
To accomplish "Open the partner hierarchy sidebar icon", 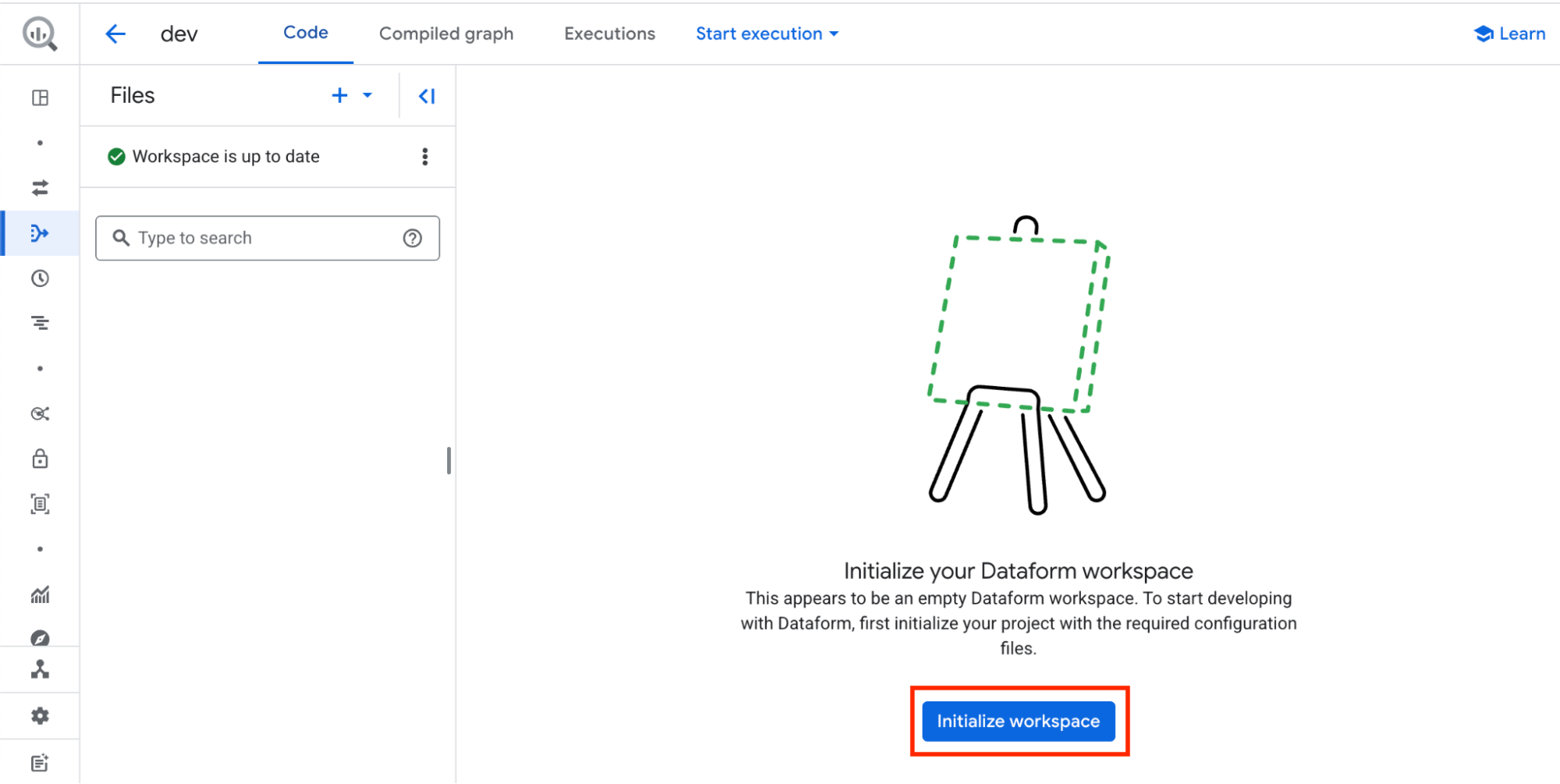I will click(40, 669).
